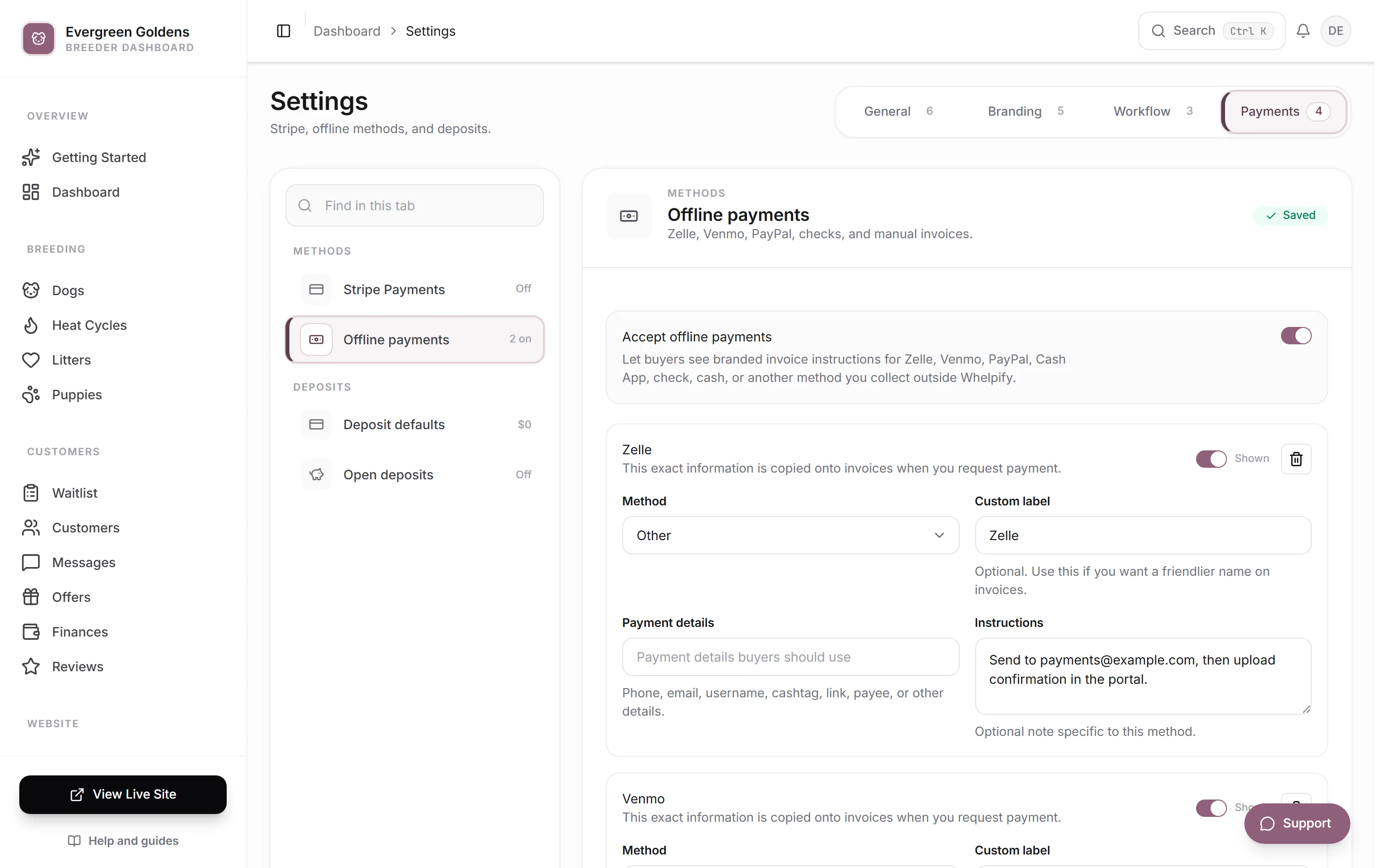Open the Zelle Method dropdown
This screenshot has width=1389, height=868.
[790, 535]
